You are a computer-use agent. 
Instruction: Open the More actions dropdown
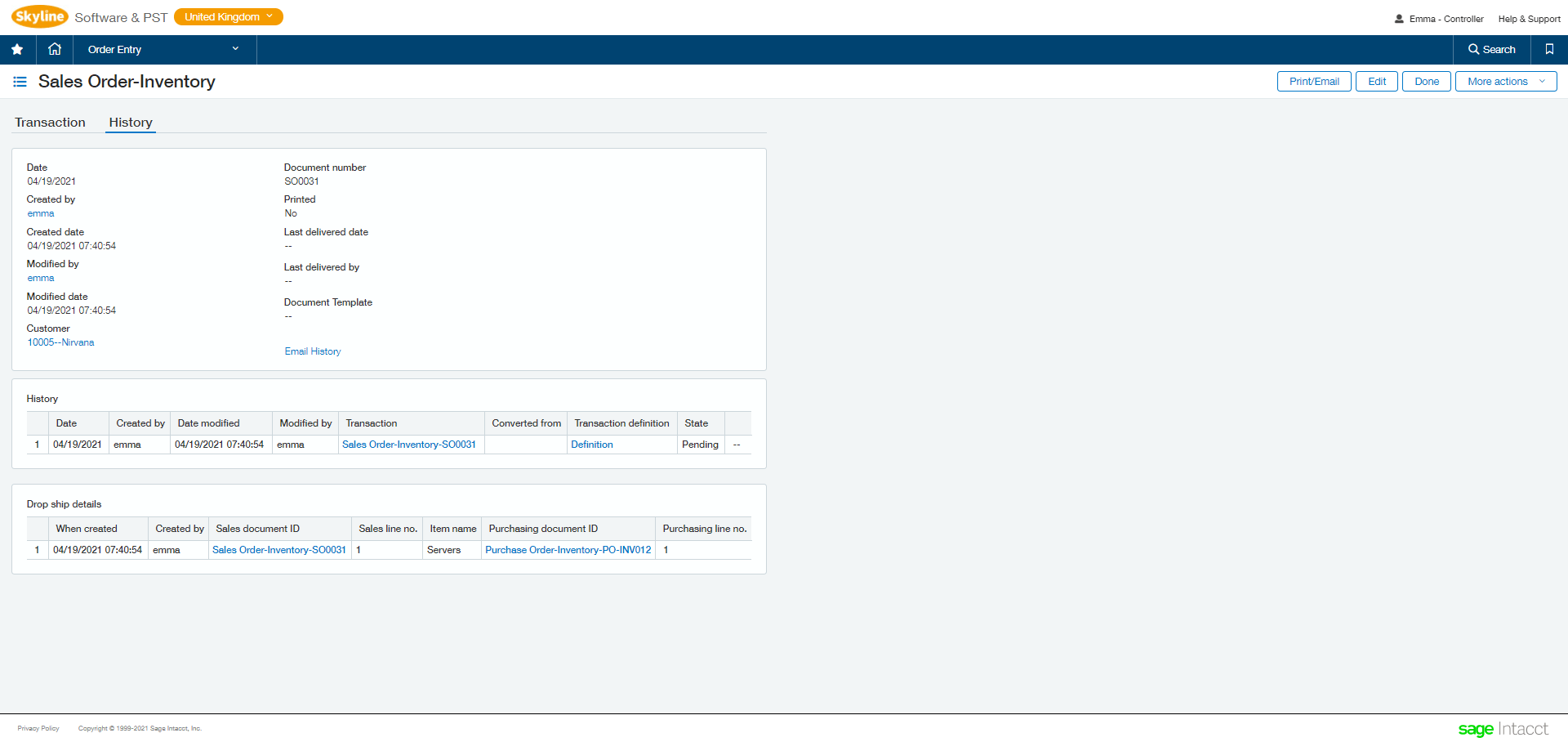pyautogui.click(x=1505, y=81)
